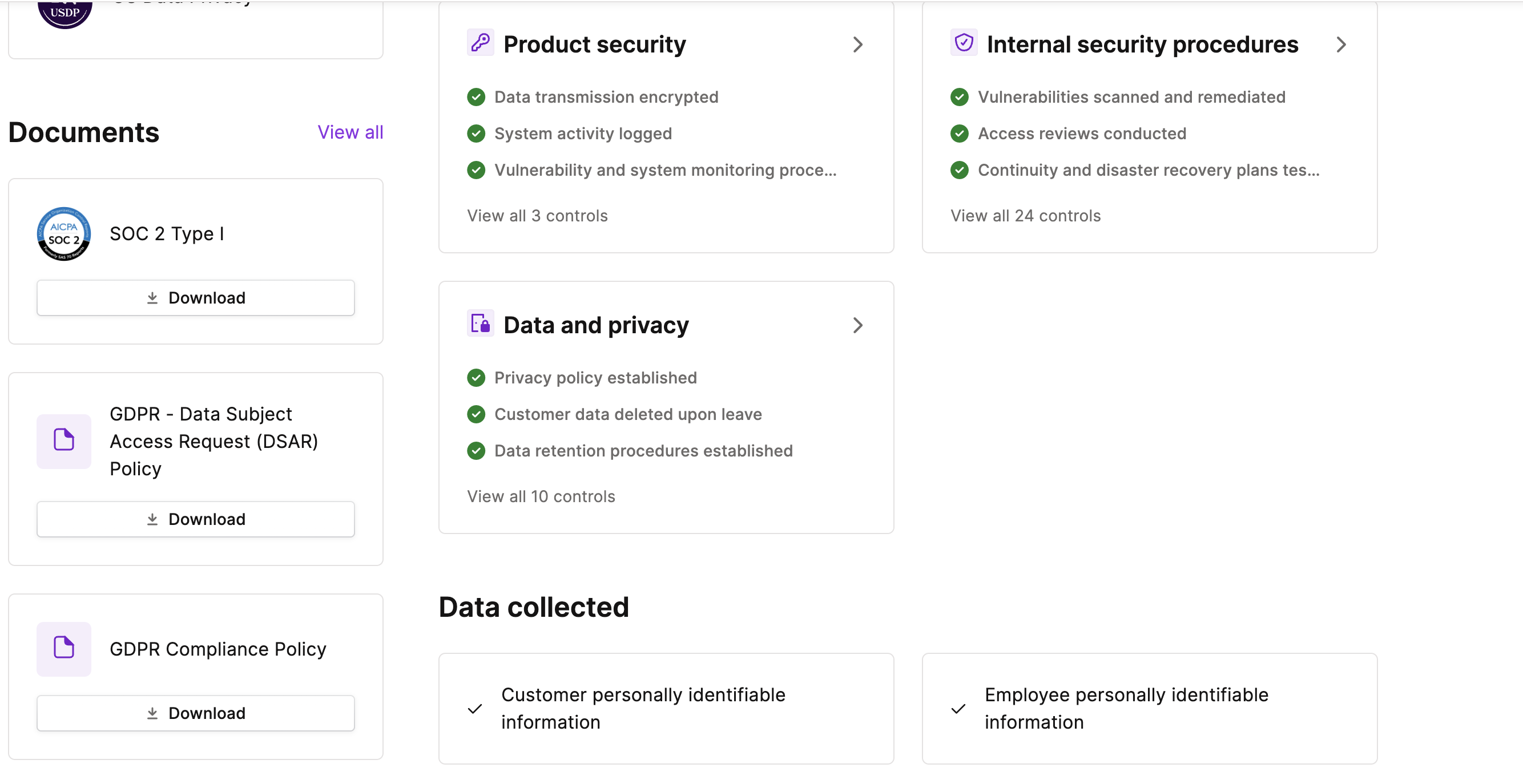Click green check beside Data transmission encrypted
This screenshot has width=1523, height=784.
(x=476, y=97)
